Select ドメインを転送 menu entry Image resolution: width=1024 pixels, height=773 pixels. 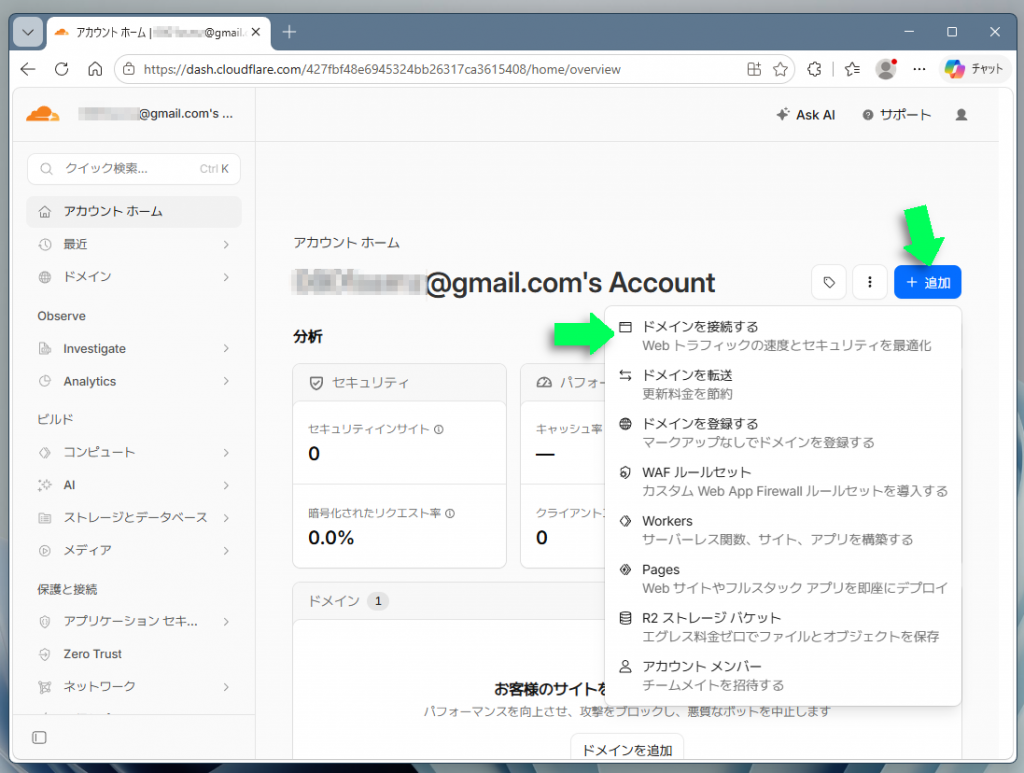pos(783,385)
